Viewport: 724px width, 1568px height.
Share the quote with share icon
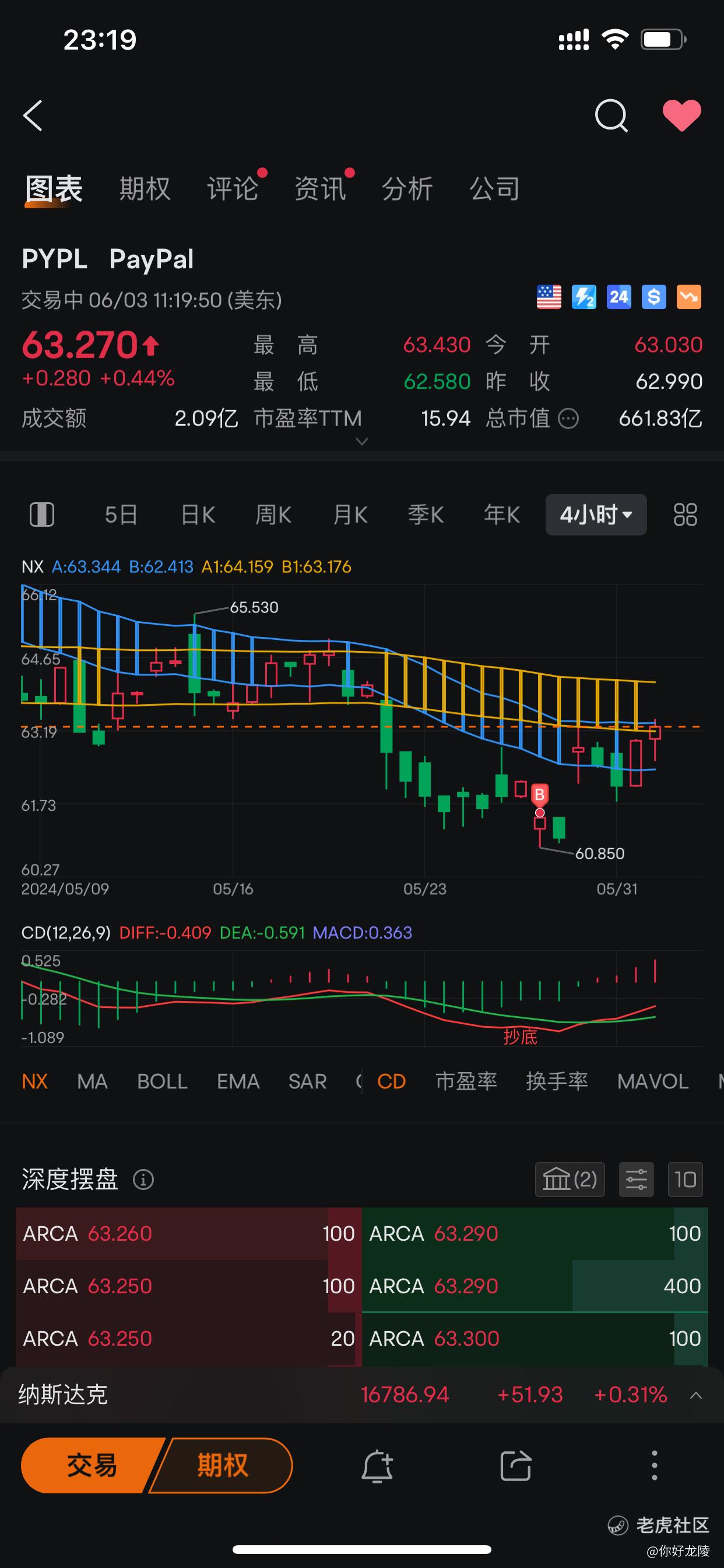(x=516, y=1466)
